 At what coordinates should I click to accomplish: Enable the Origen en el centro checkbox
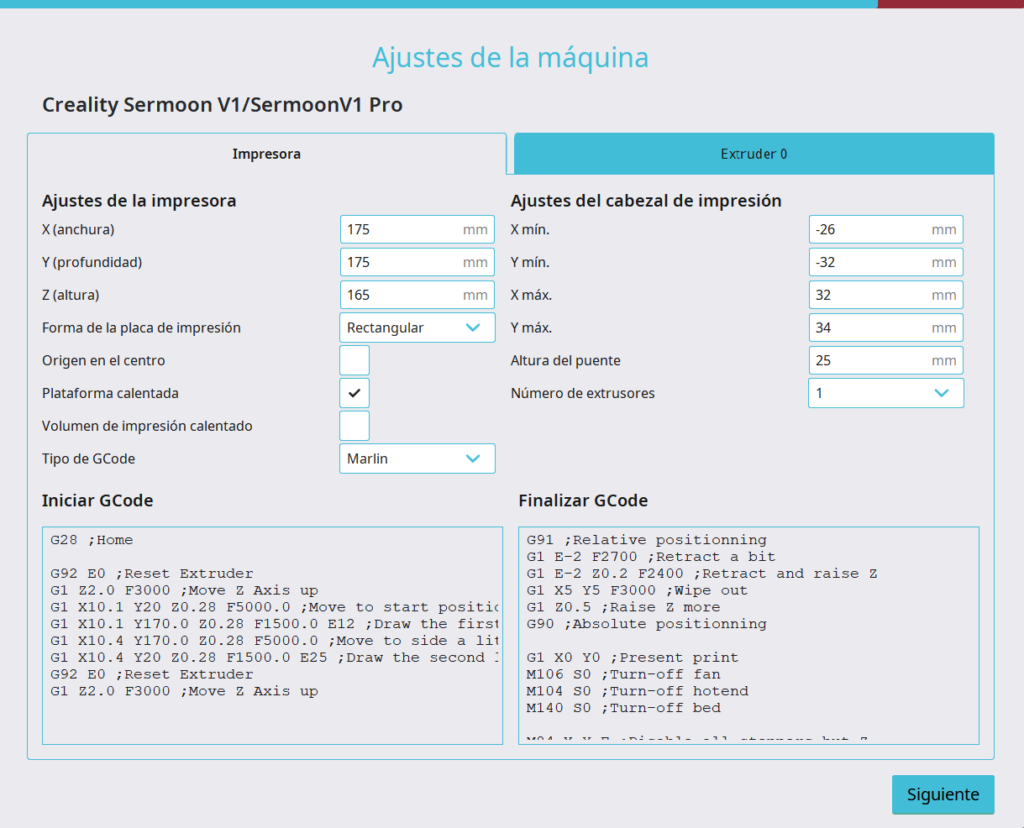(355, 360)
